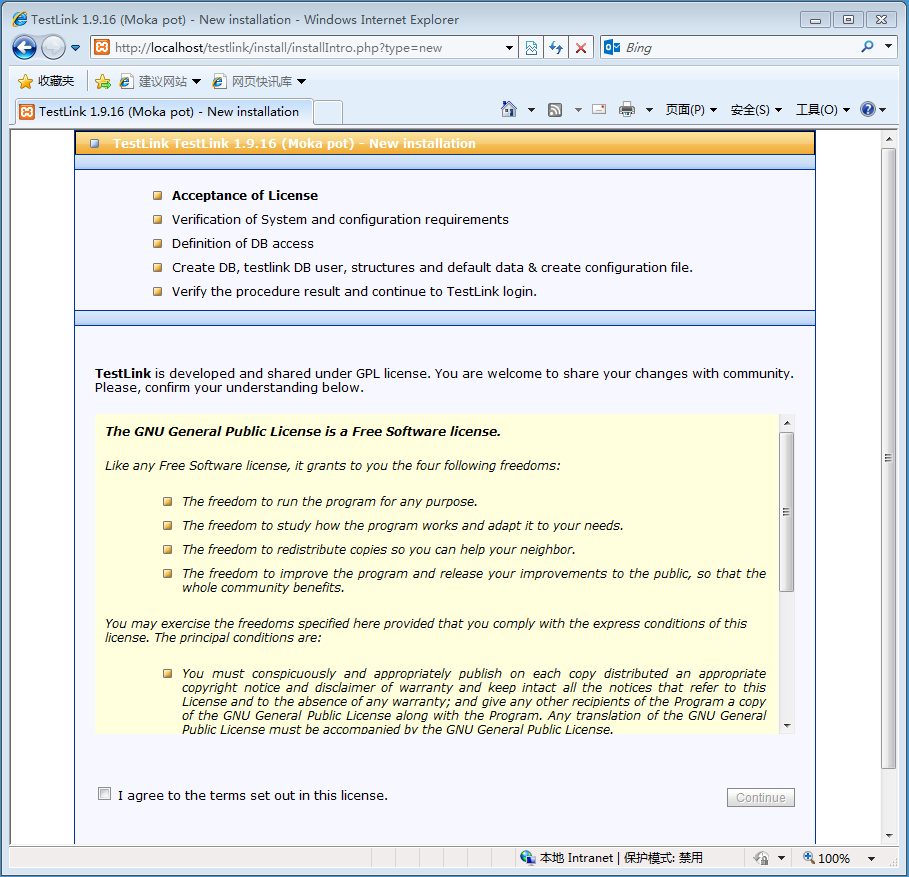Screen dimensions: 909x877
Task: Tick the I agree to the terms checkbox
Action: 104,794
